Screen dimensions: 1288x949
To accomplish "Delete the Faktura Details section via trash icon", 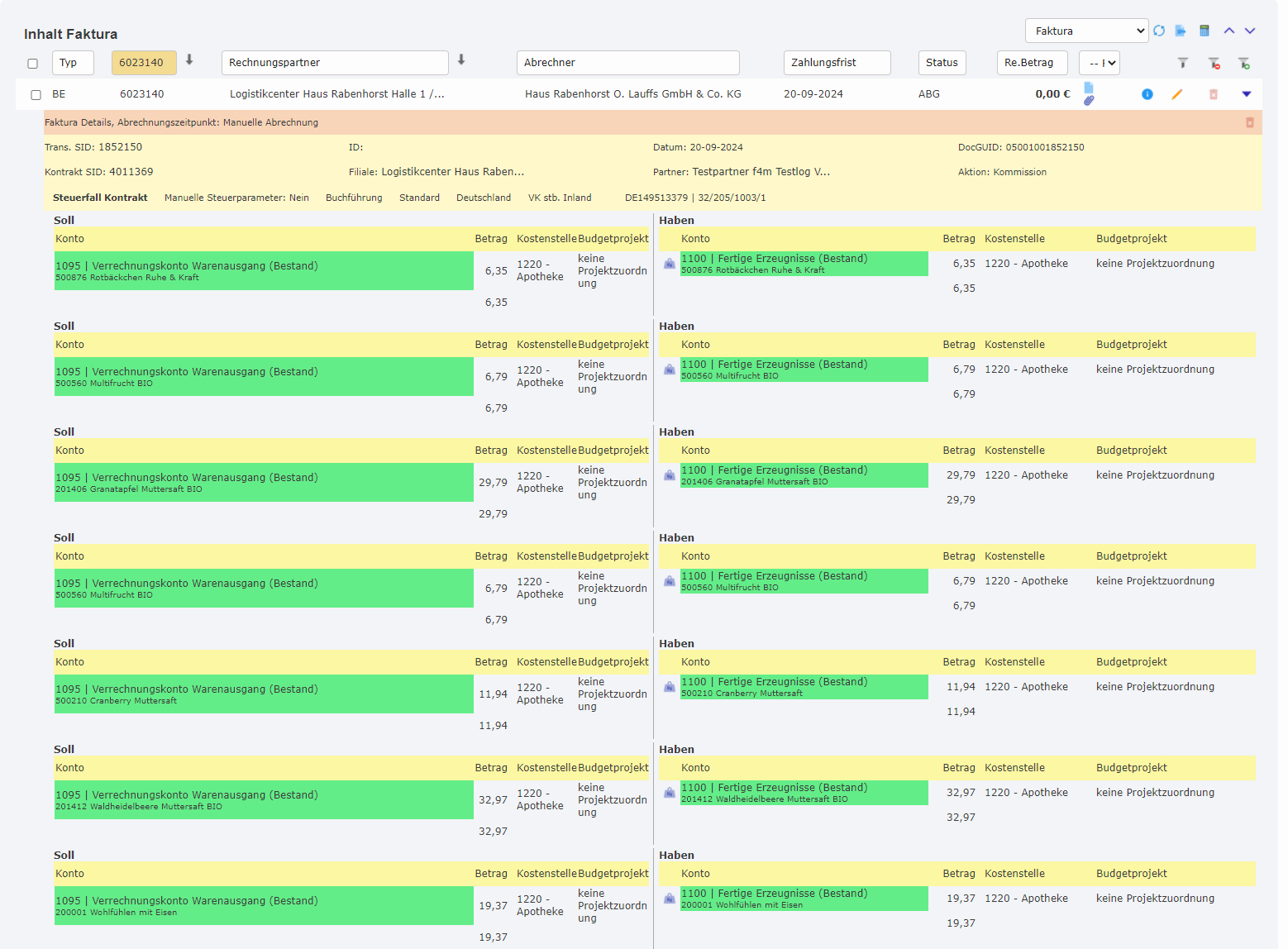I will point(1249,122).
